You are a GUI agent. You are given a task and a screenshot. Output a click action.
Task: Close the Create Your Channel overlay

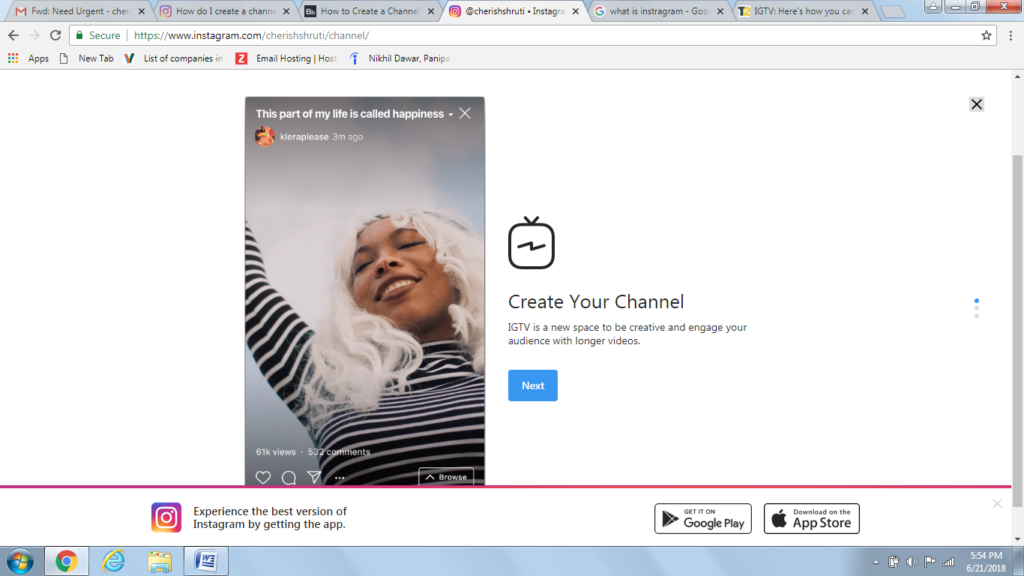point(976,104)
